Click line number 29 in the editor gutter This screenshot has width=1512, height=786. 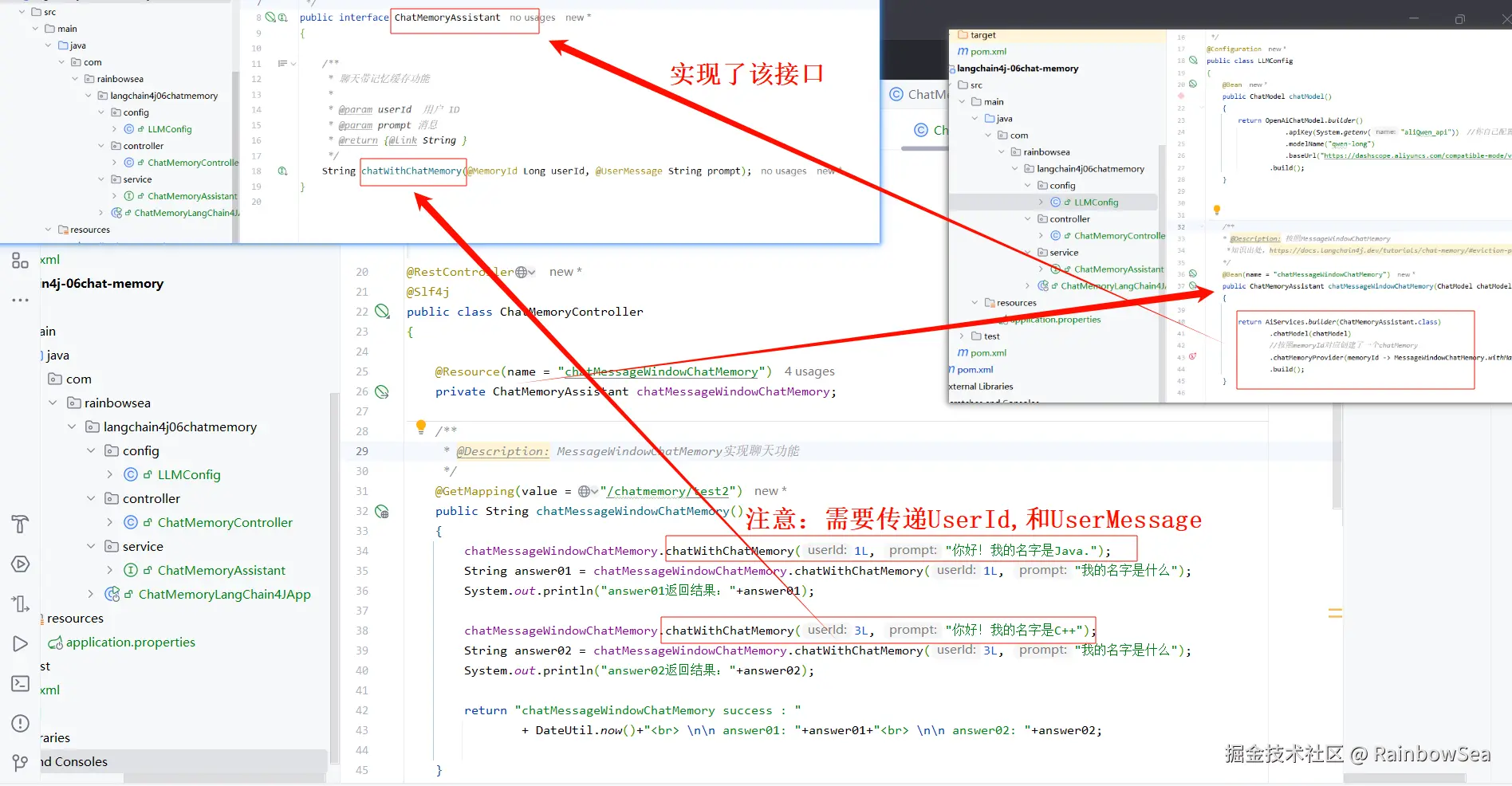click(x=362, y=451)
